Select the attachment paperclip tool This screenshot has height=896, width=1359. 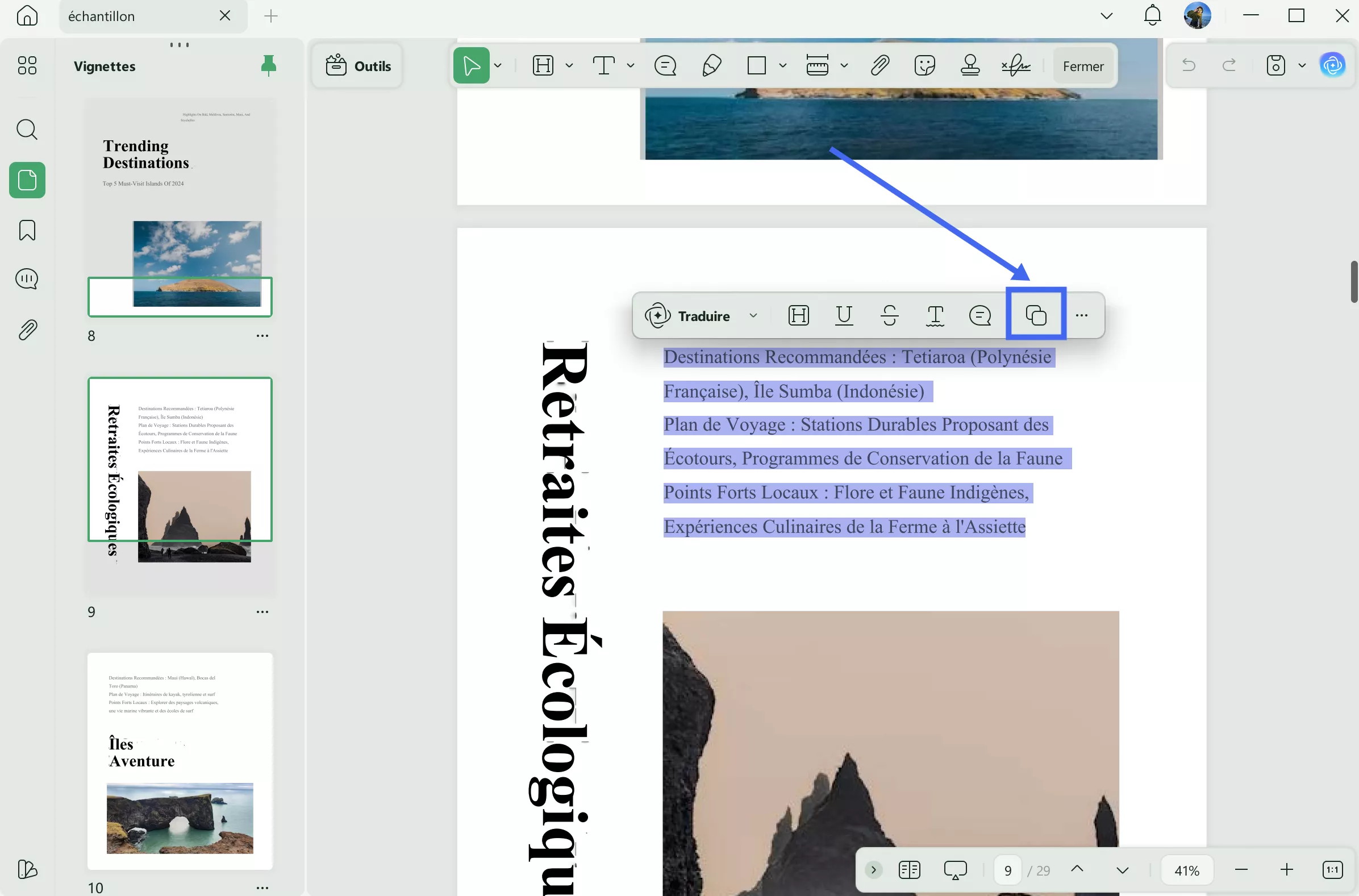(880, 65)
